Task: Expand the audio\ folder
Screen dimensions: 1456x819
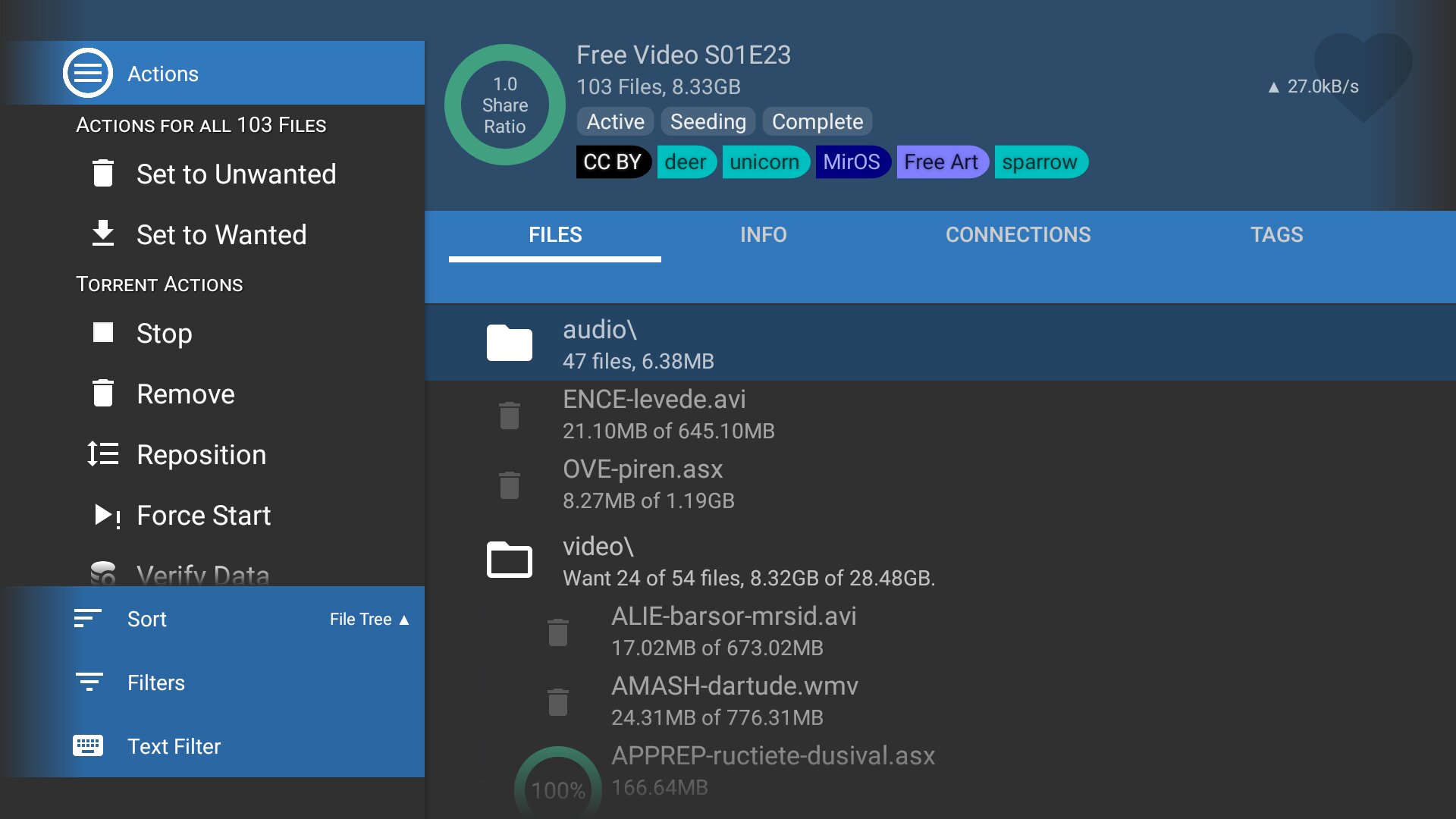Action: 510,344
